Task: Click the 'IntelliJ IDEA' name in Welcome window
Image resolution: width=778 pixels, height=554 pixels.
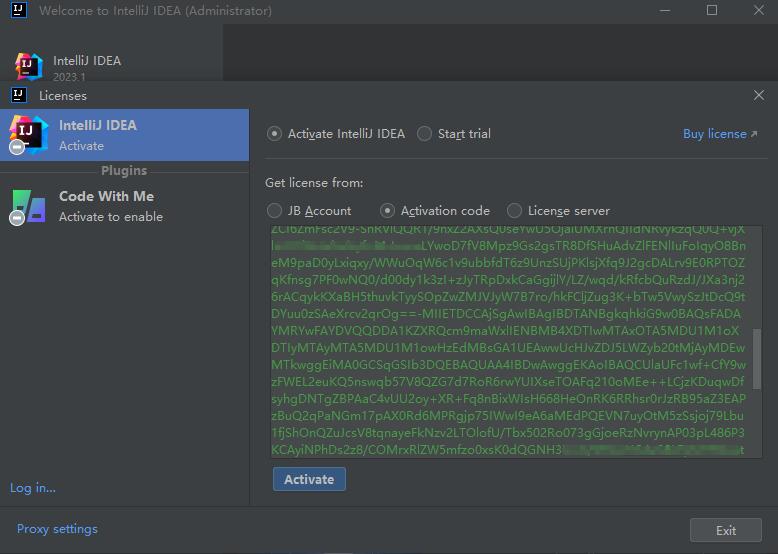Action: pos(87,61)
